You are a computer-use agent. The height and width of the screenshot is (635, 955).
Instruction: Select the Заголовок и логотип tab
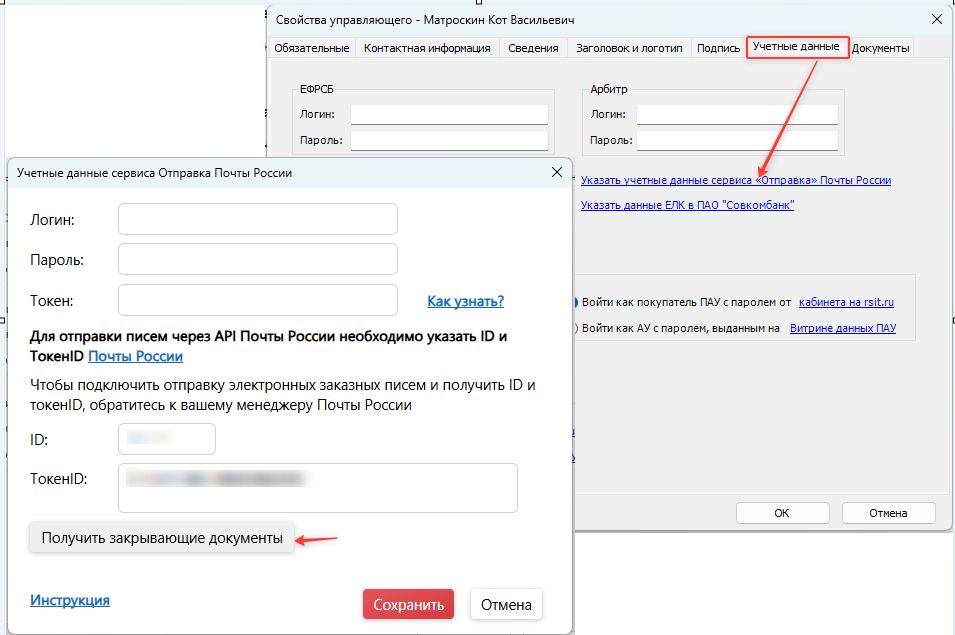pyautogui.click(x=629, y=48)
